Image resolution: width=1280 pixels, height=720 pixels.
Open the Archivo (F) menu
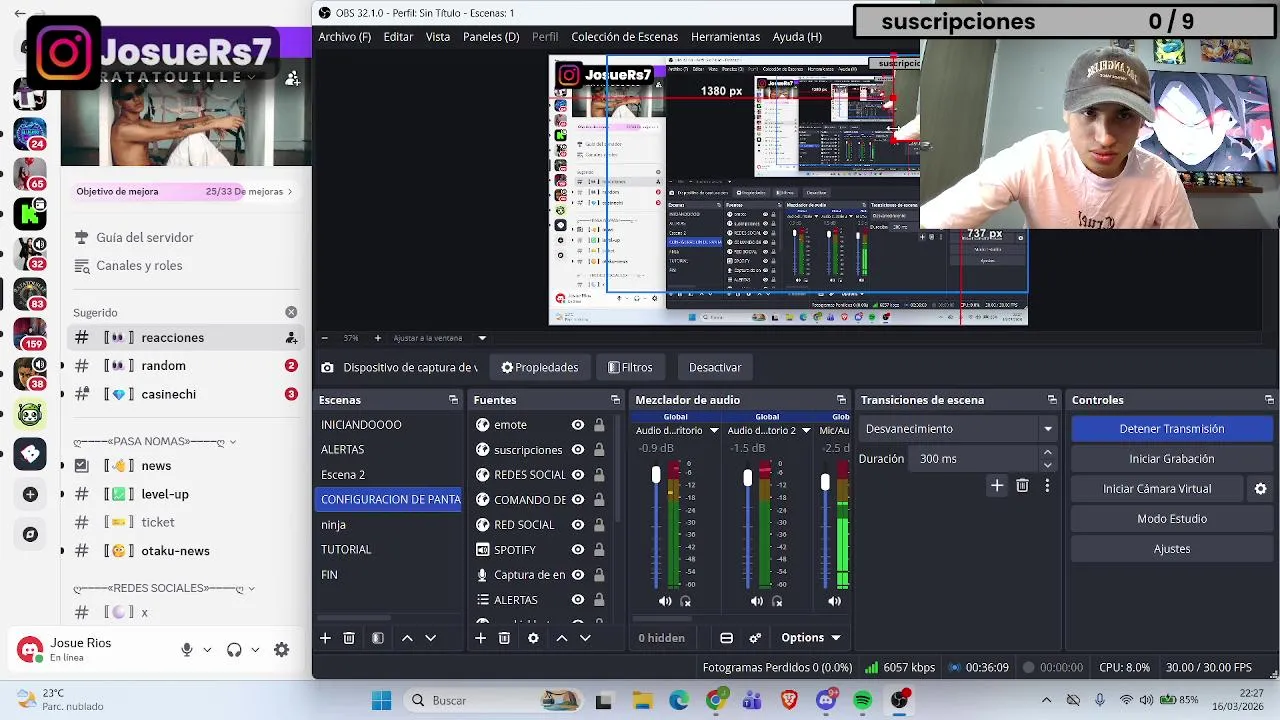[x=345, y=37]
